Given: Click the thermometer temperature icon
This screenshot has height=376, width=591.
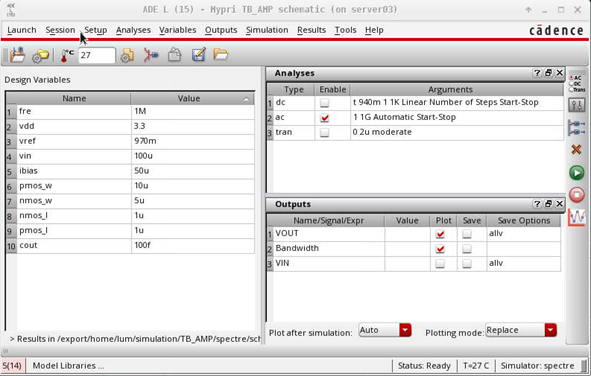Looking at the screenshot, I should tap(67, 55).
